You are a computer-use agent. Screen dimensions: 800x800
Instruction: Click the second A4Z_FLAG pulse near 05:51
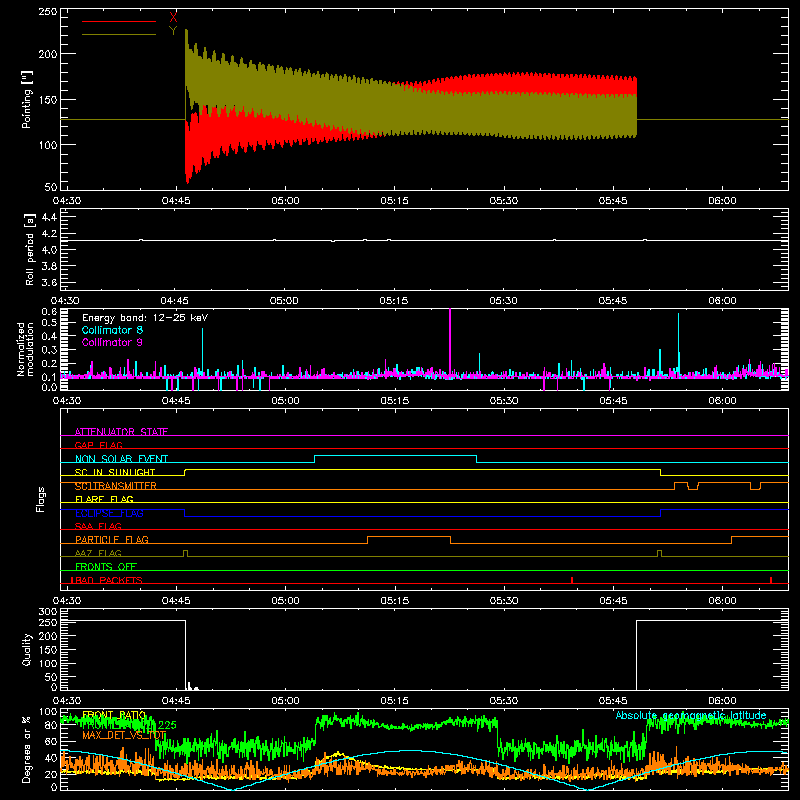(659, 553)
